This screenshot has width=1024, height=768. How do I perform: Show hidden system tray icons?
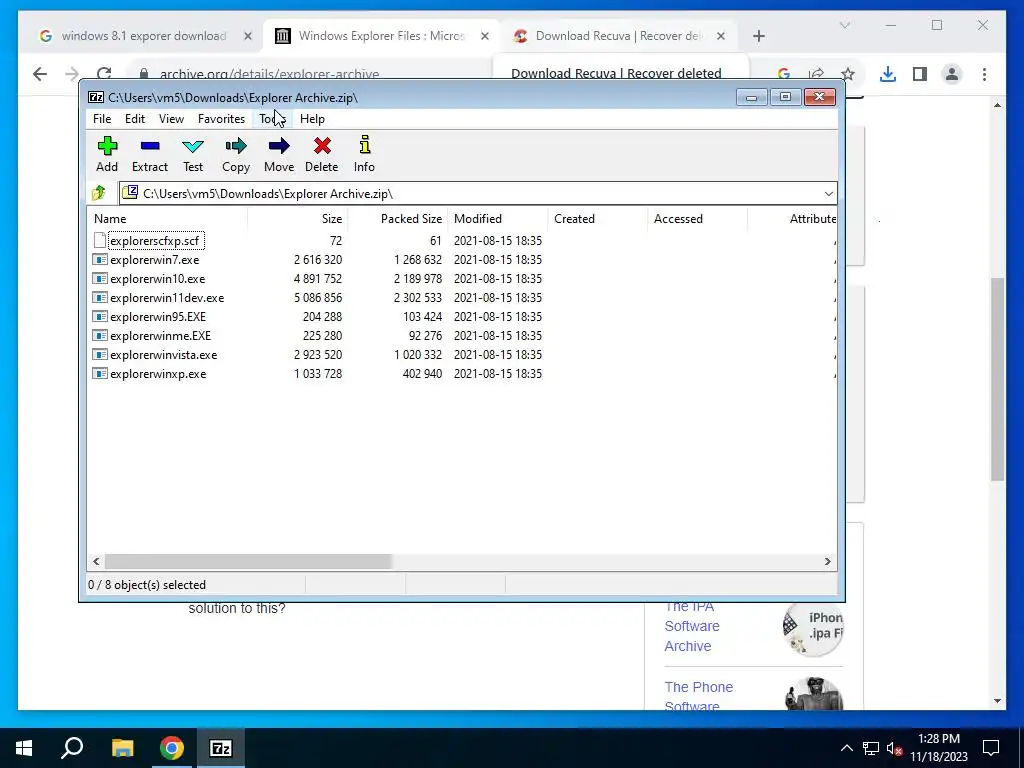tap(846, 748)
